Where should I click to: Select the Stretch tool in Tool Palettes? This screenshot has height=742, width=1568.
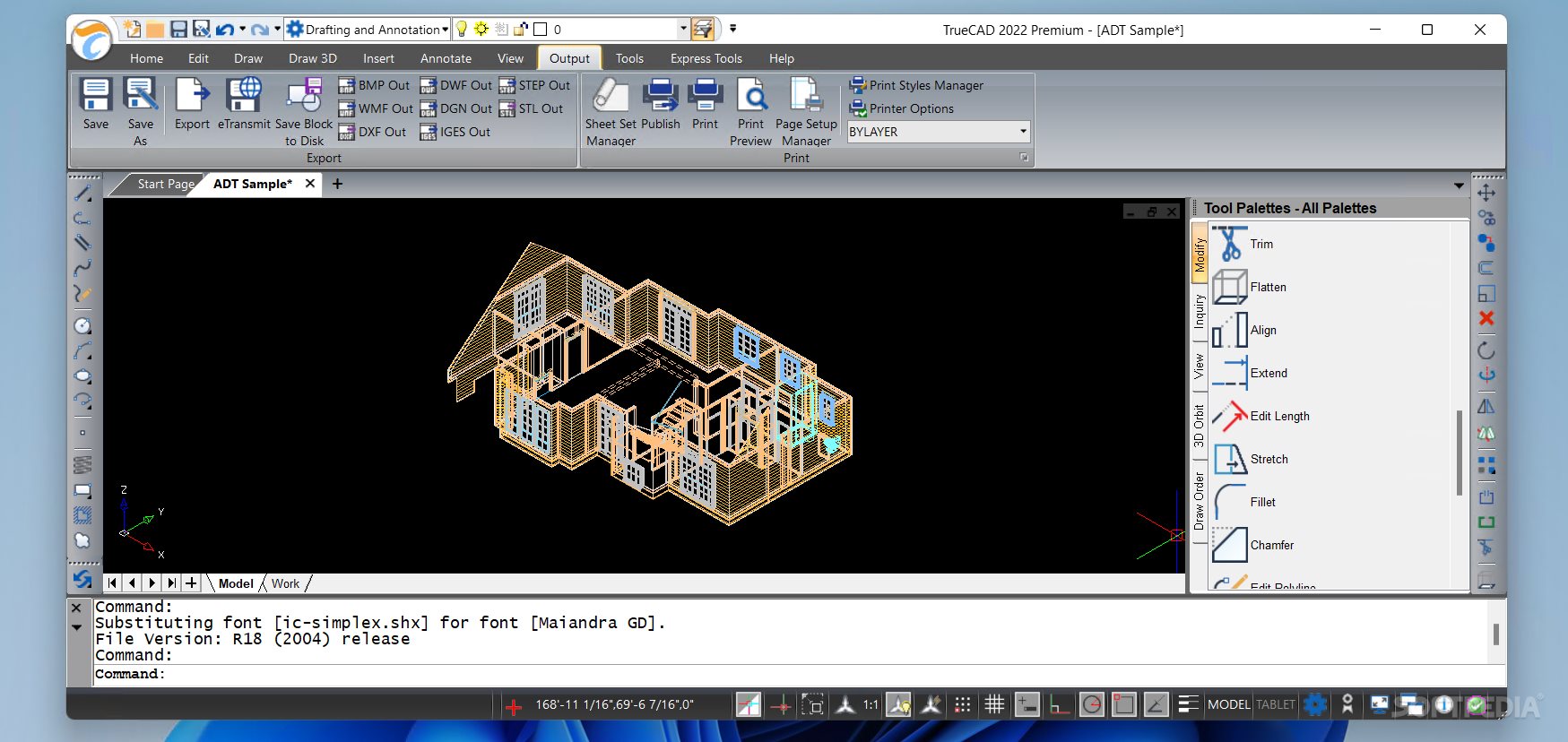point(1251,459)
